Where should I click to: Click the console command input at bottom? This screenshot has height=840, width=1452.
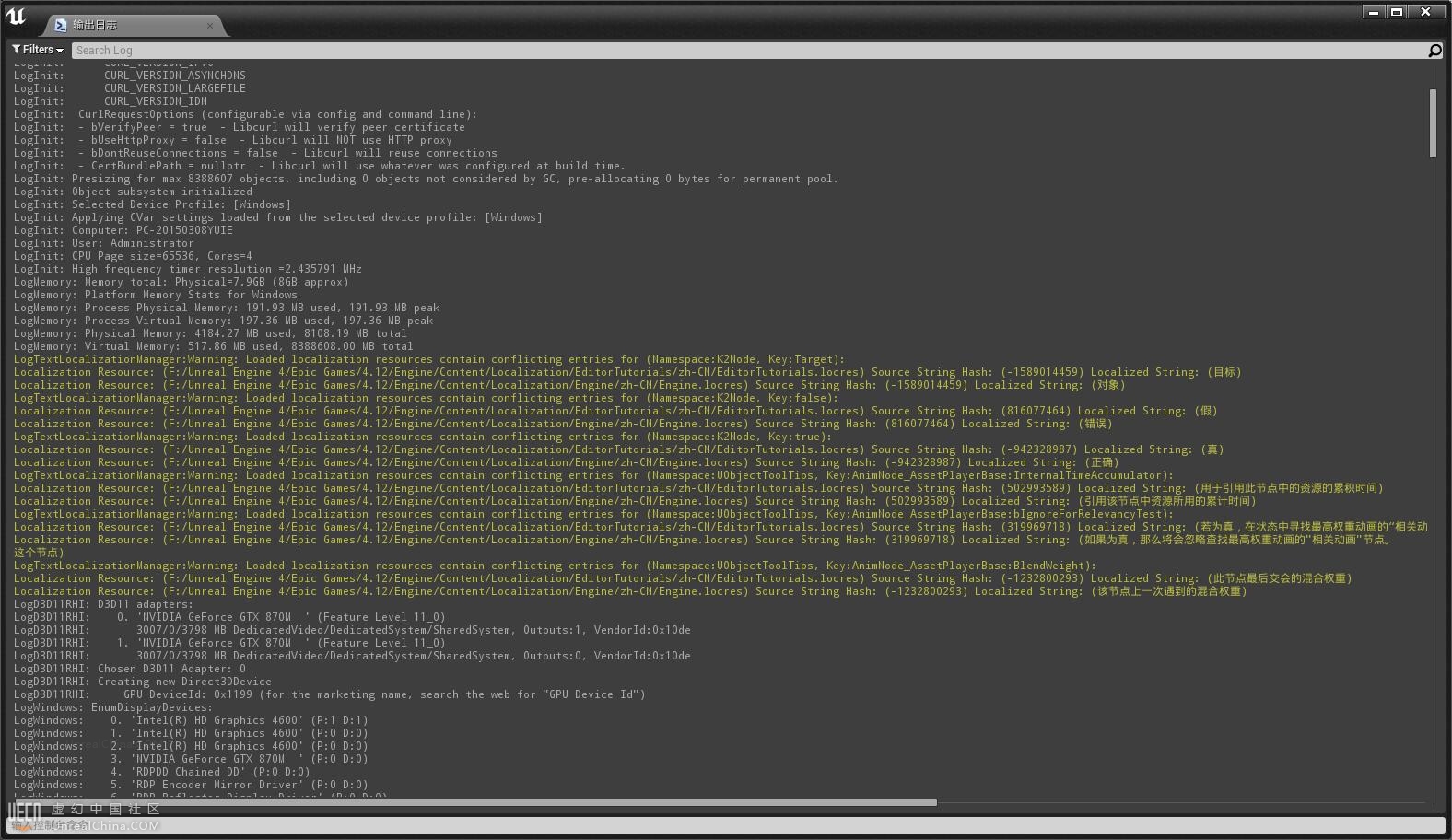point(726,825)
